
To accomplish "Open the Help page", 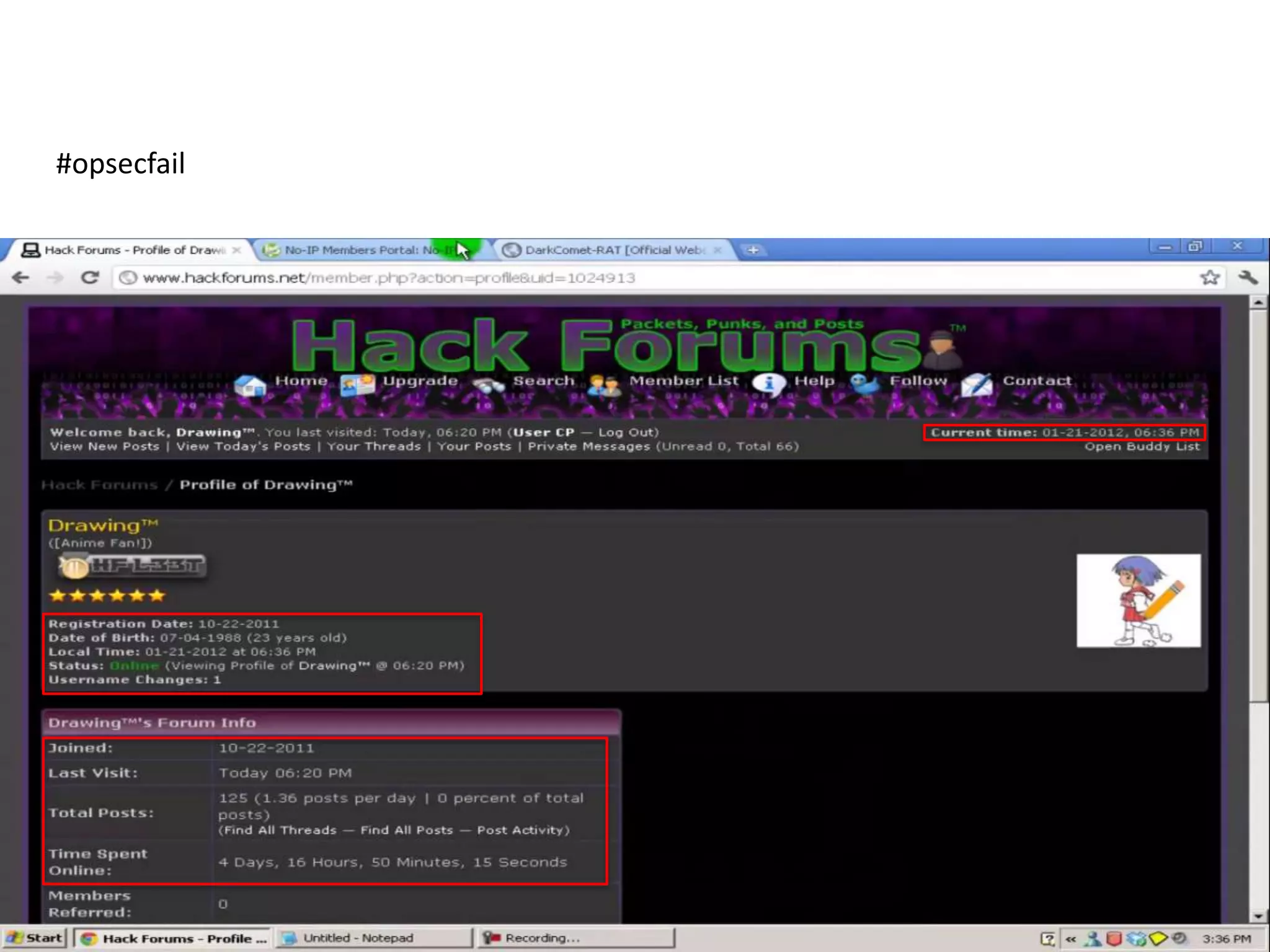I will point(814,381).
